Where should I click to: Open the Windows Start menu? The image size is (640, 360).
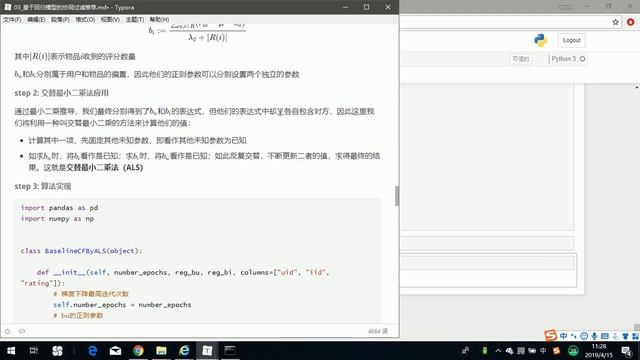[11, 351]
